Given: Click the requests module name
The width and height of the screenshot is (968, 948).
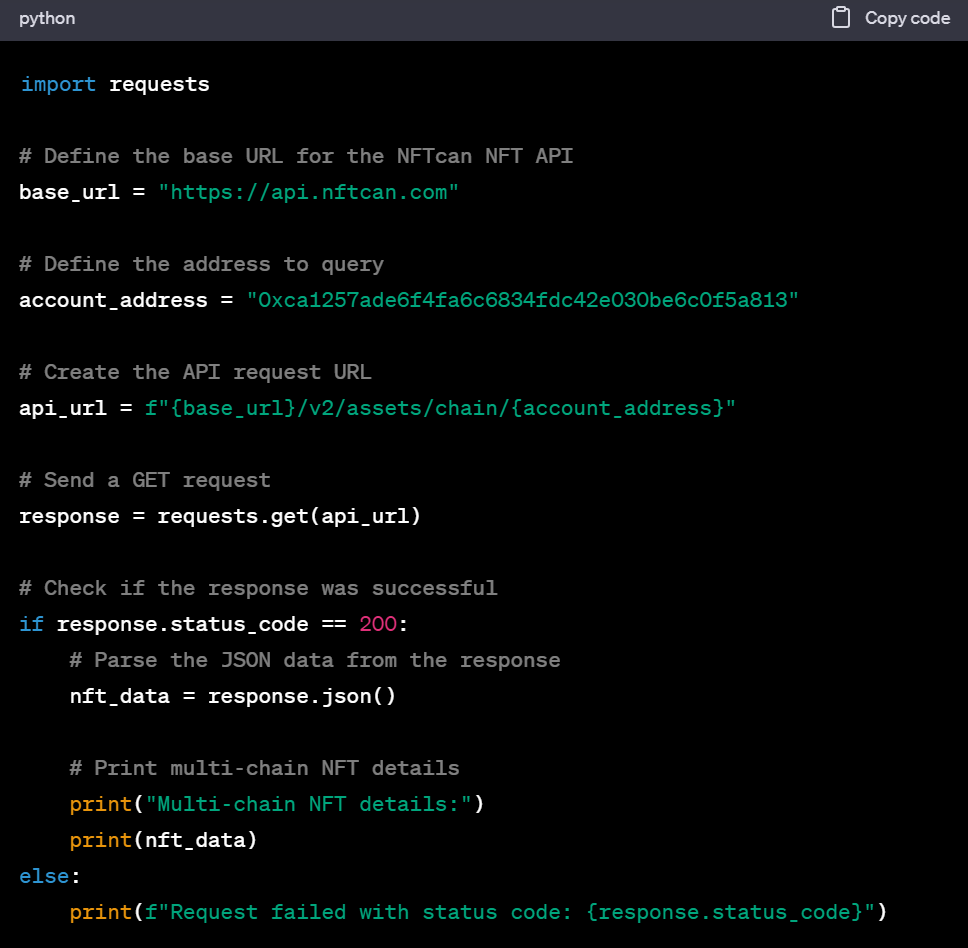Looking at the screenshot, I should (159, 84).
